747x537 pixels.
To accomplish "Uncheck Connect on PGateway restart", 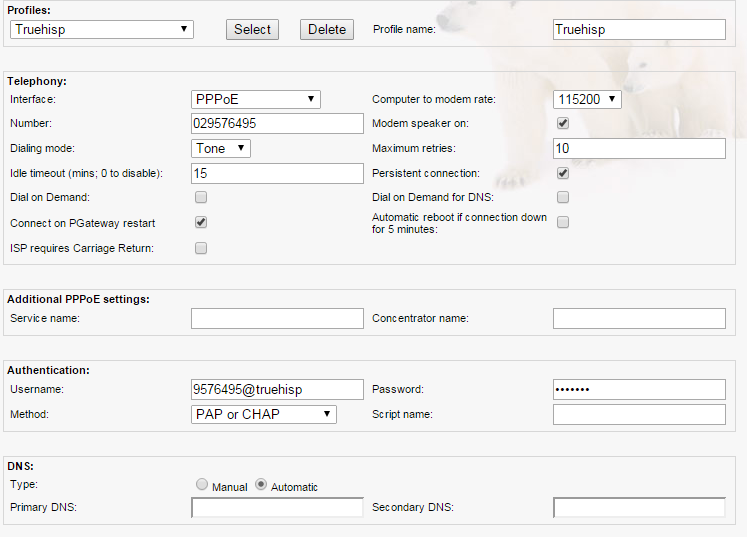I will pyautogui.click(x=201, y=222).
